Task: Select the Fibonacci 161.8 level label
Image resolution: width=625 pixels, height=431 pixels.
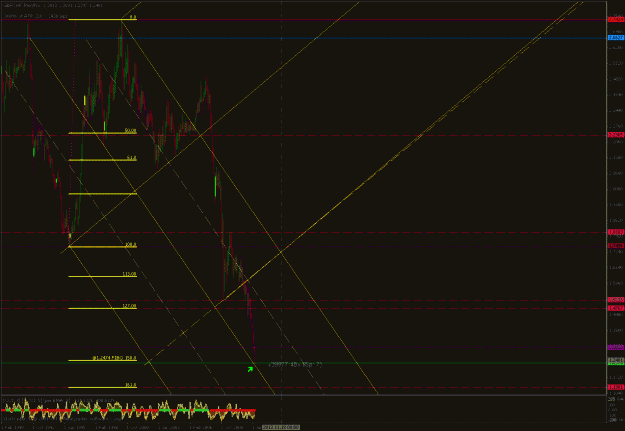Action: click(x=131, y=385)
